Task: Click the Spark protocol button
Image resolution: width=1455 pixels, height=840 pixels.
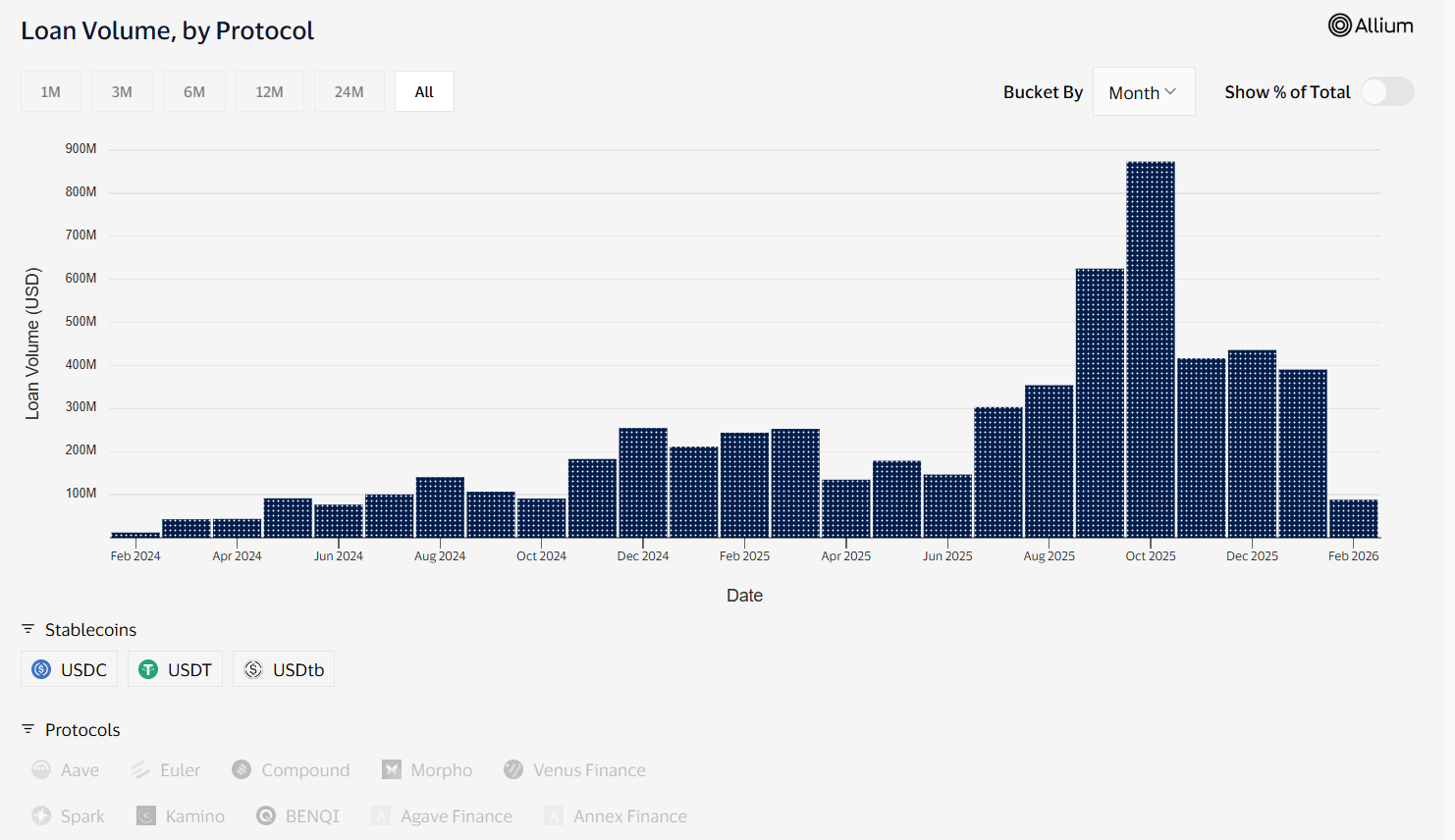Action: point(67,815)
